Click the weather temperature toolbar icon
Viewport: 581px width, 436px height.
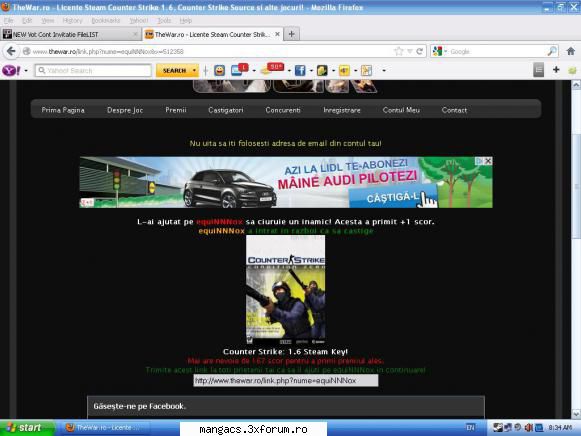click(344, 70)
